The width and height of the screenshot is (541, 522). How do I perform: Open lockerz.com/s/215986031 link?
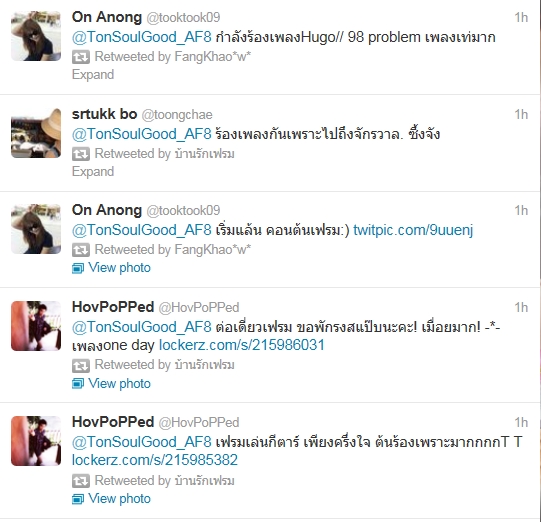pyautogui.click(x=242, y=345)
